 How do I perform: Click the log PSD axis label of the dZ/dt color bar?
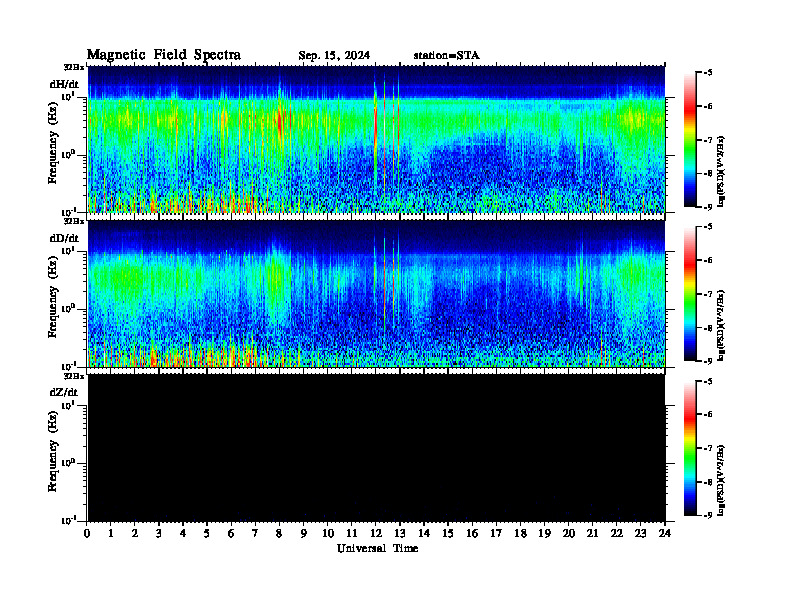[x=722, y=480]
